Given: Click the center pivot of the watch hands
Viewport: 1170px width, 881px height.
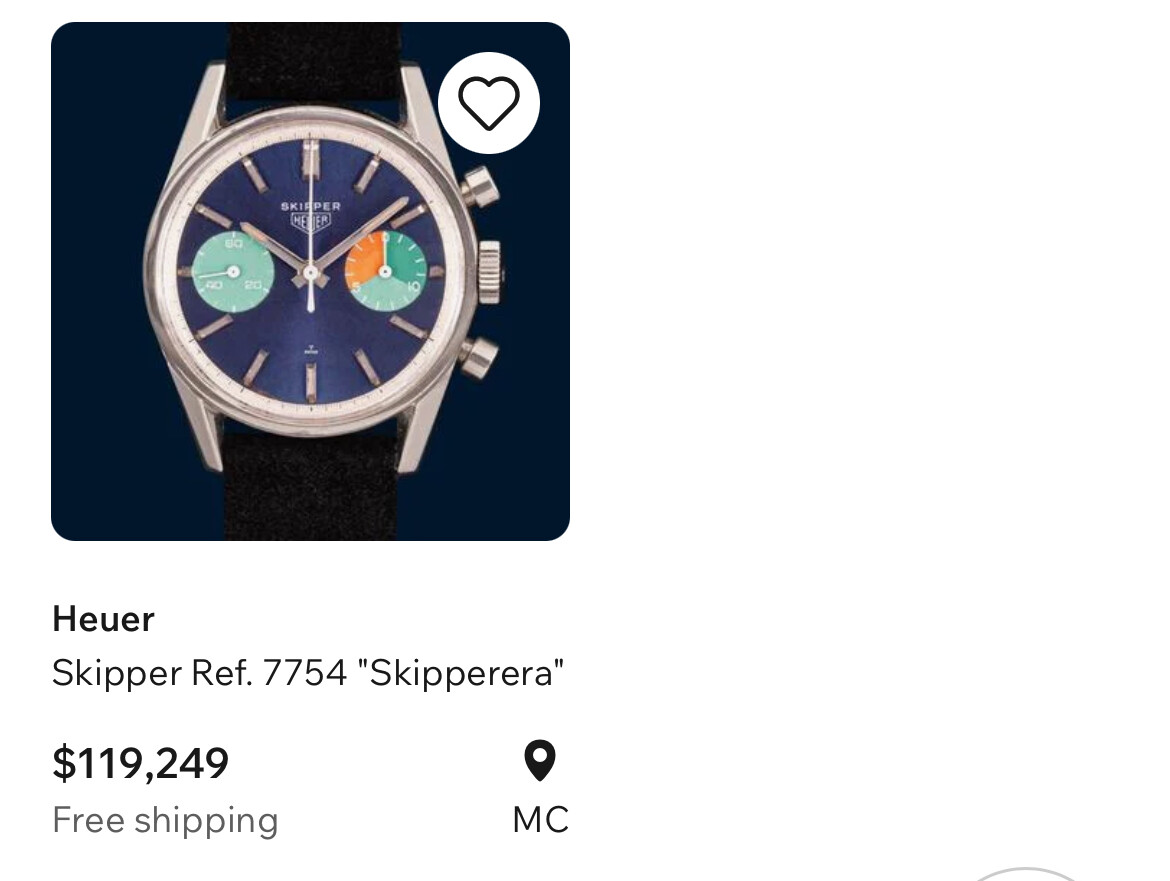Looking at the screenshot, I should [311, 271].
